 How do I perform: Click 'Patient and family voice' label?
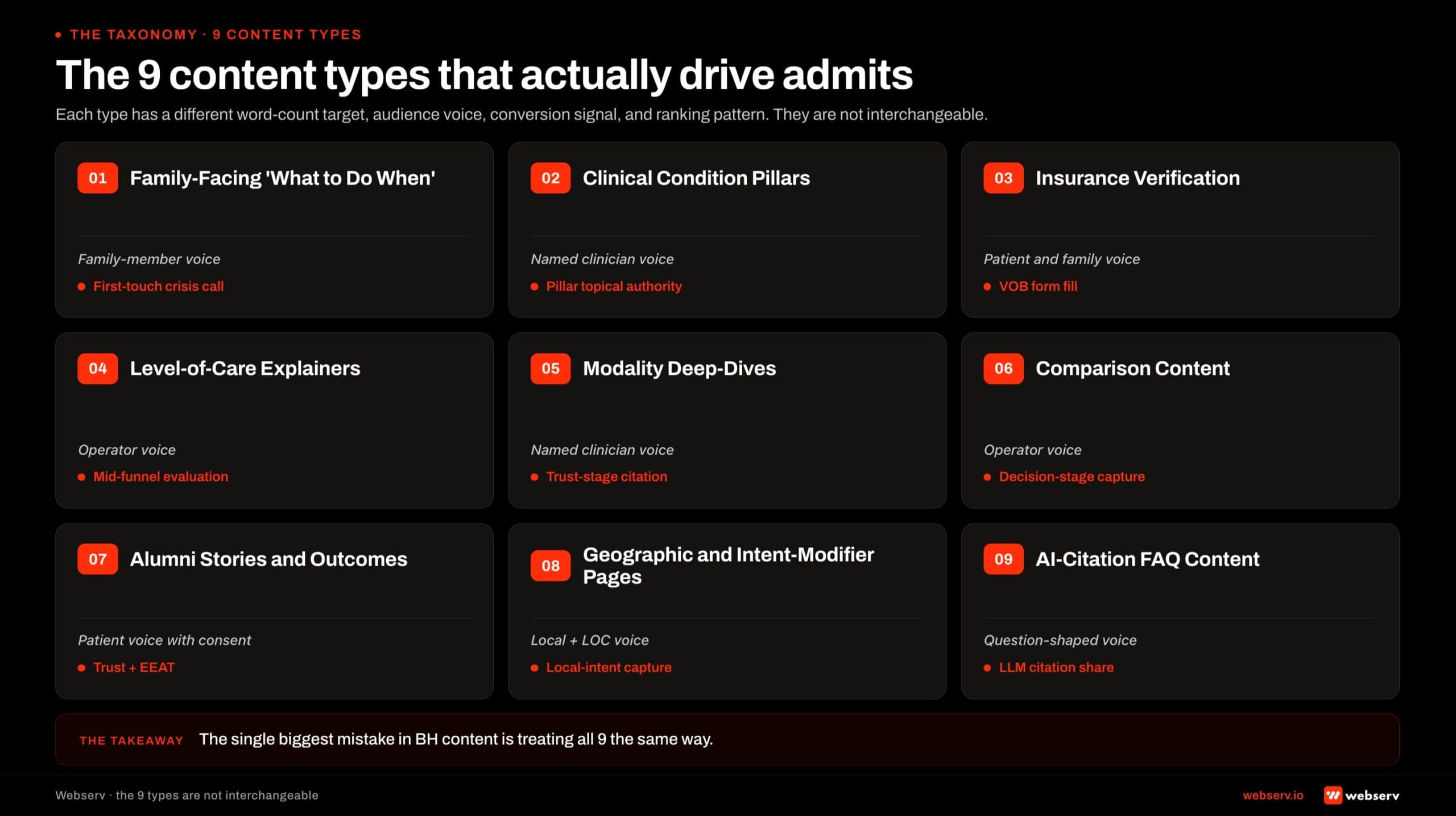coord(1061,259)
